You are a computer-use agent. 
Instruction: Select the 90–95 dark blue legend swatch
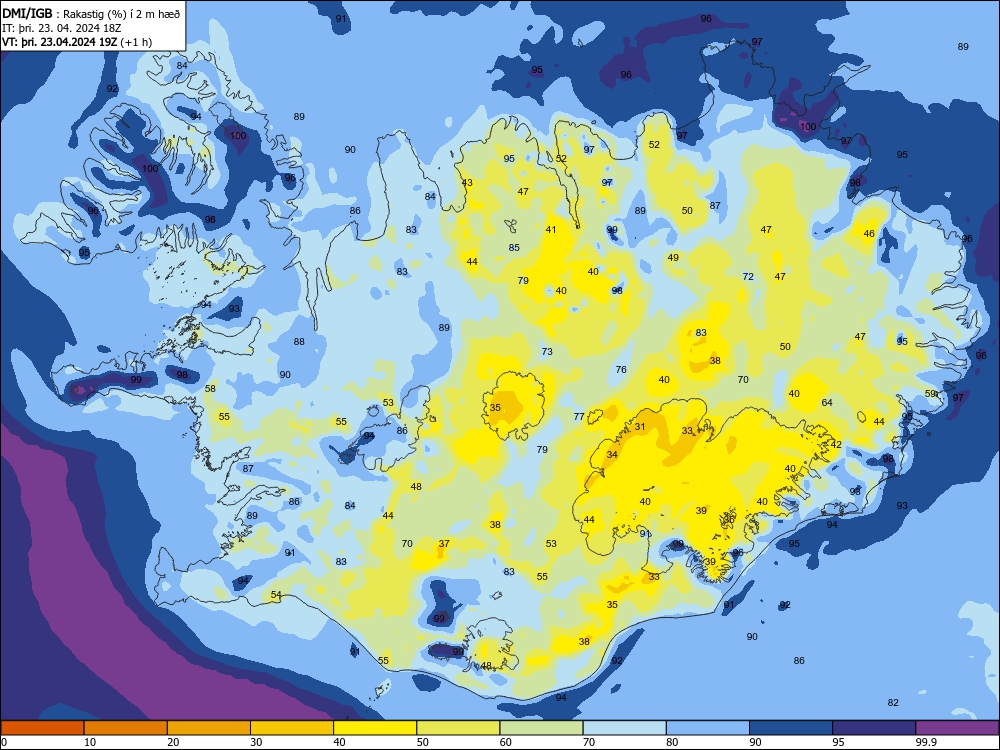pos(791,728)
